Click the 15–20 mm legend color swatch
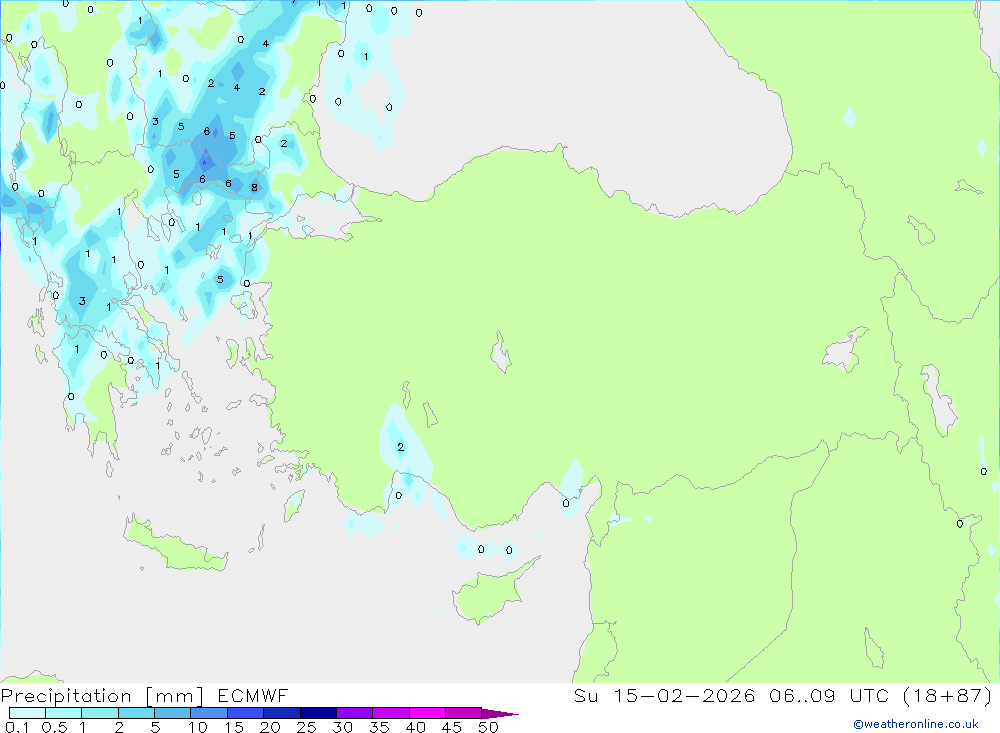This screenshot has width=1000, height=733. point(245,713)
